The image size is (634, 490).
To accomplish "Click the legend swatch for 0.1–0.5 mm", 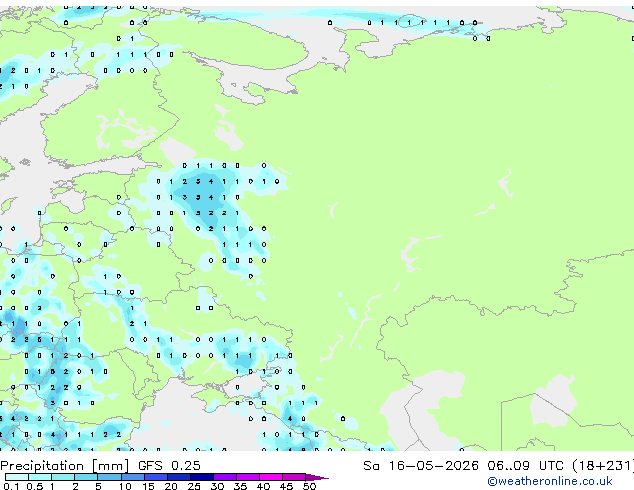I will click(x=17, y=477).
